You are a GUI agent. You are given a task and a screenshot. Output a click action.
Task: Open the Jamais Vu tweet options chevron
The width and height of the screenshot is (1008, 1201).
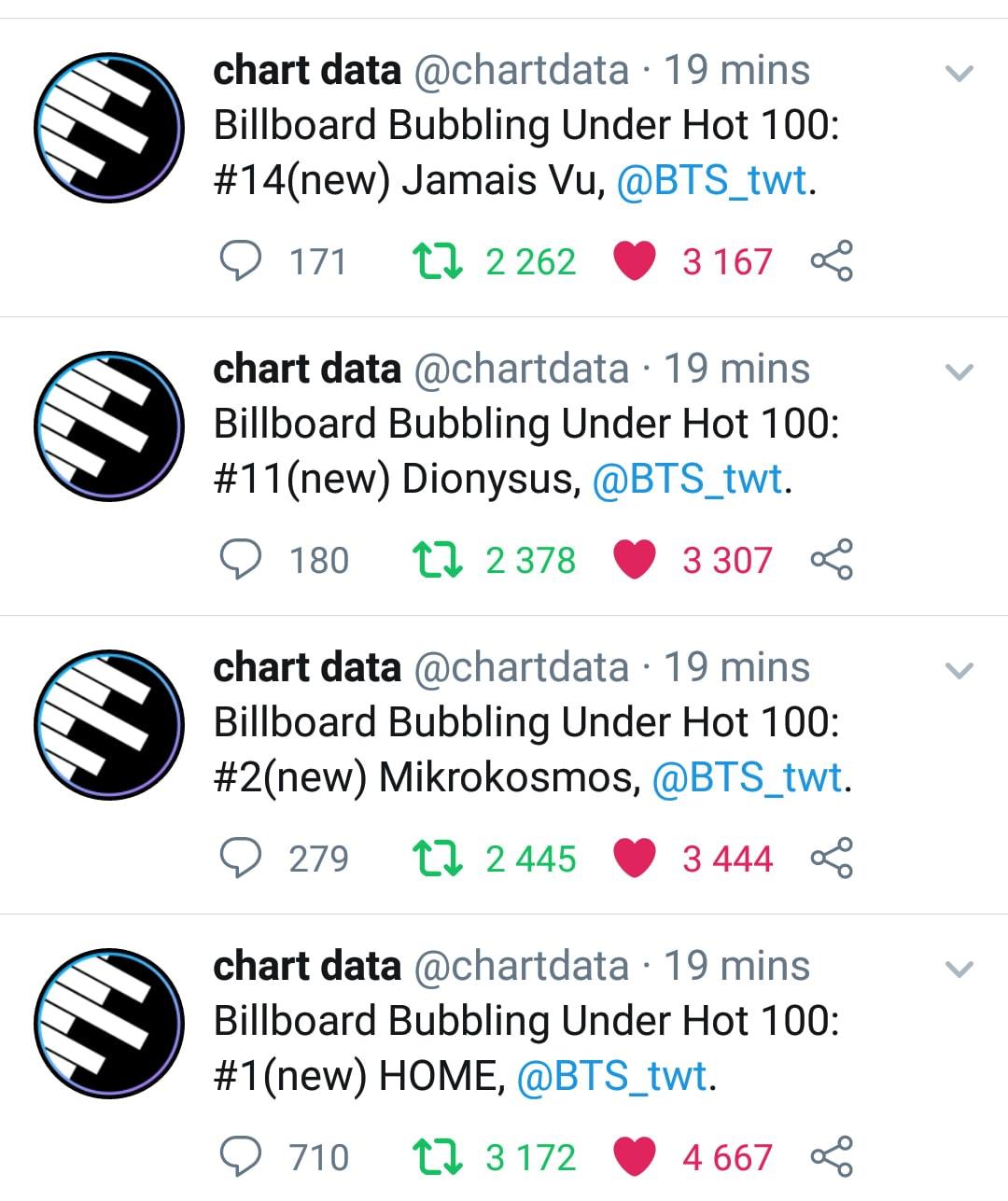[x=959, y=73]
